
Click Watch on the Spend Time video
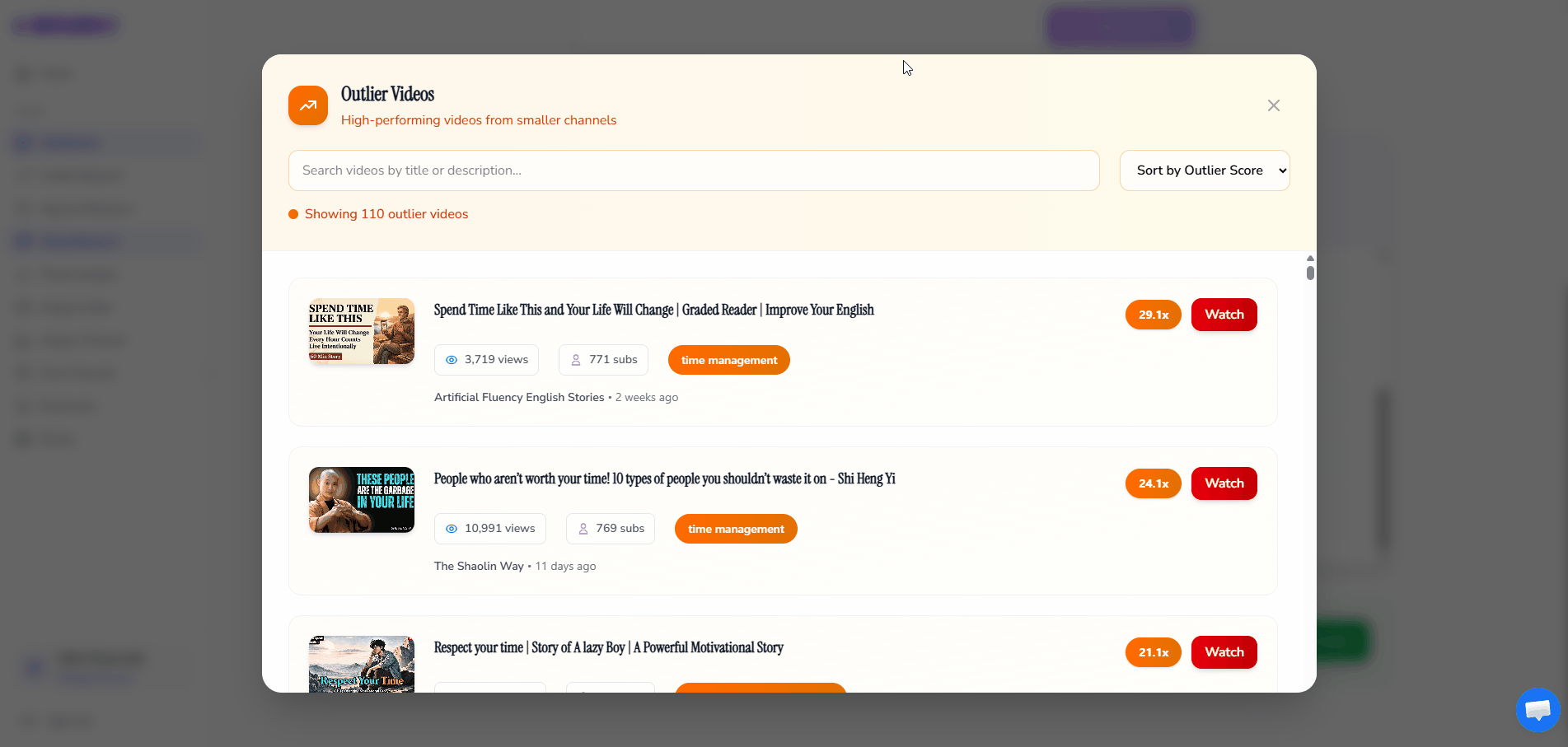(1224, 315)
